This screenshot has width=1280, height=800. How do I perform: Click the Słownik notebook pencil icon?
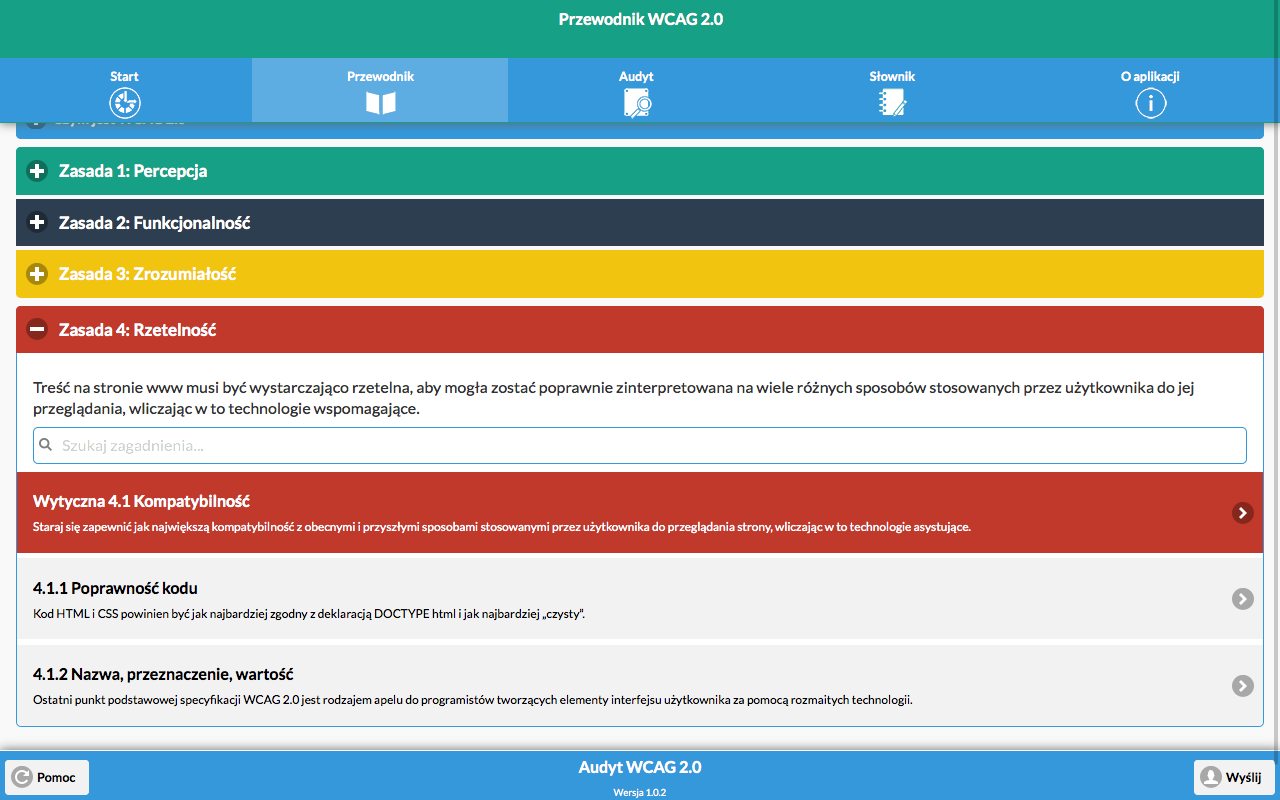(892, 103)
